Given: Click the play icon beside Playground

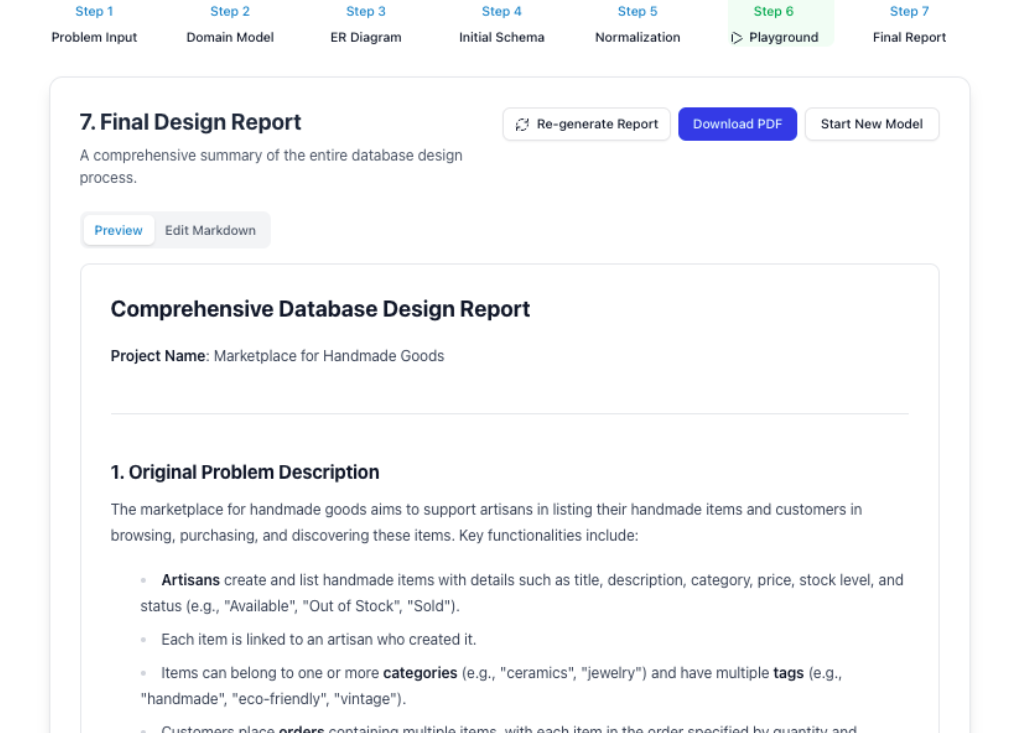Looking at the screenshot, I should click(x=736, y=38).
